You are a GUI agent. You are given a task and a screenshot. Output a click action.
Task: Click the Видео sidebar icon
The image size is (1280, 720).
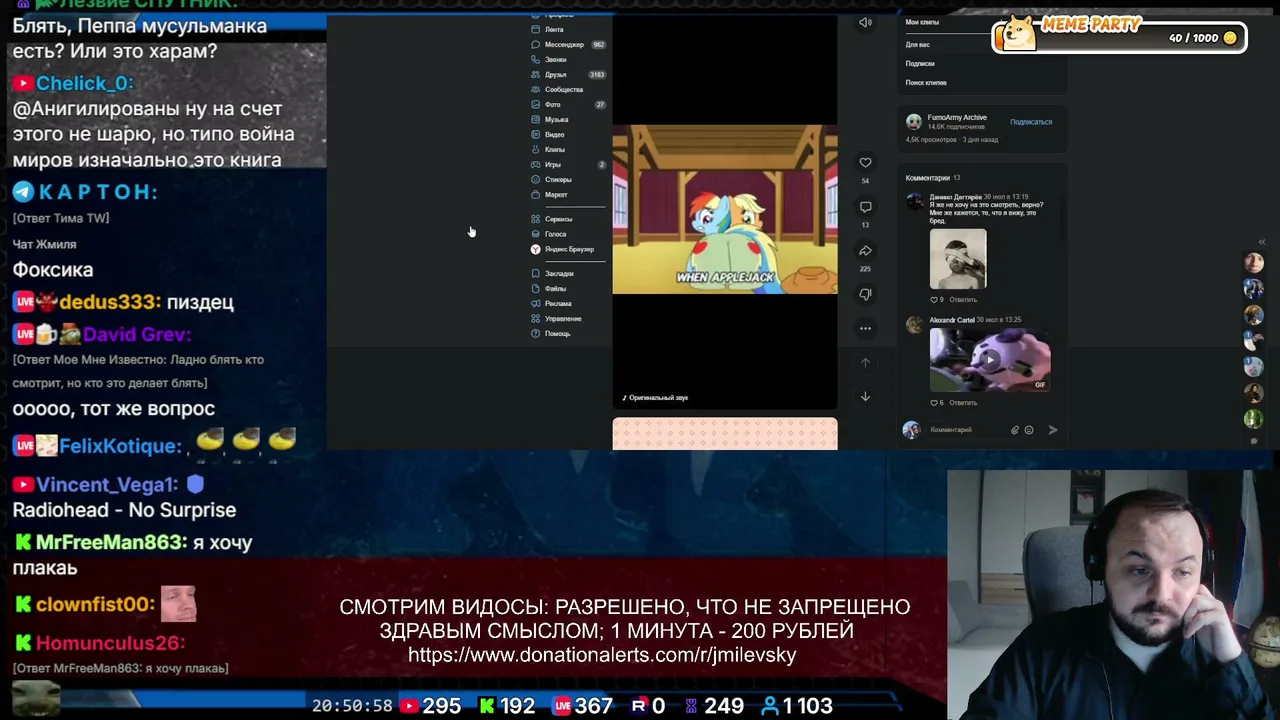click(x=536, y=135)
